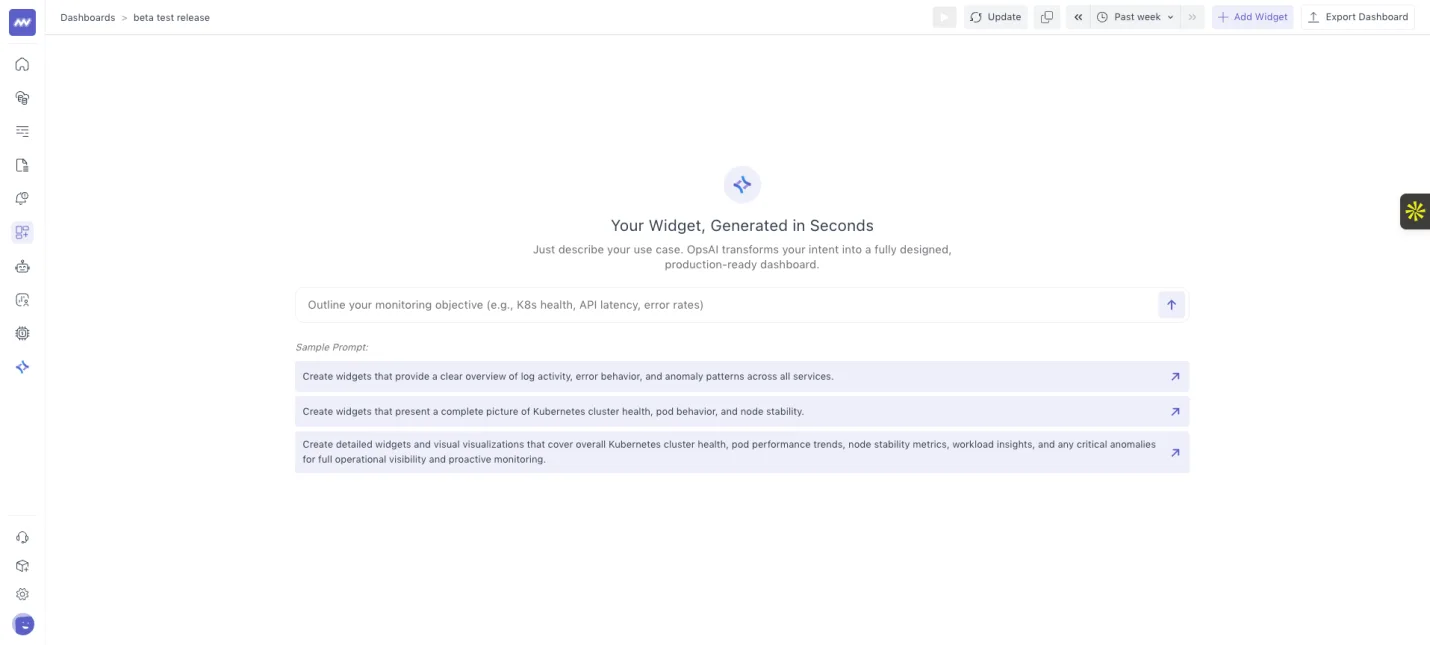
Task: Go to Dashboards in the breadcrumb
Action: 87,17
